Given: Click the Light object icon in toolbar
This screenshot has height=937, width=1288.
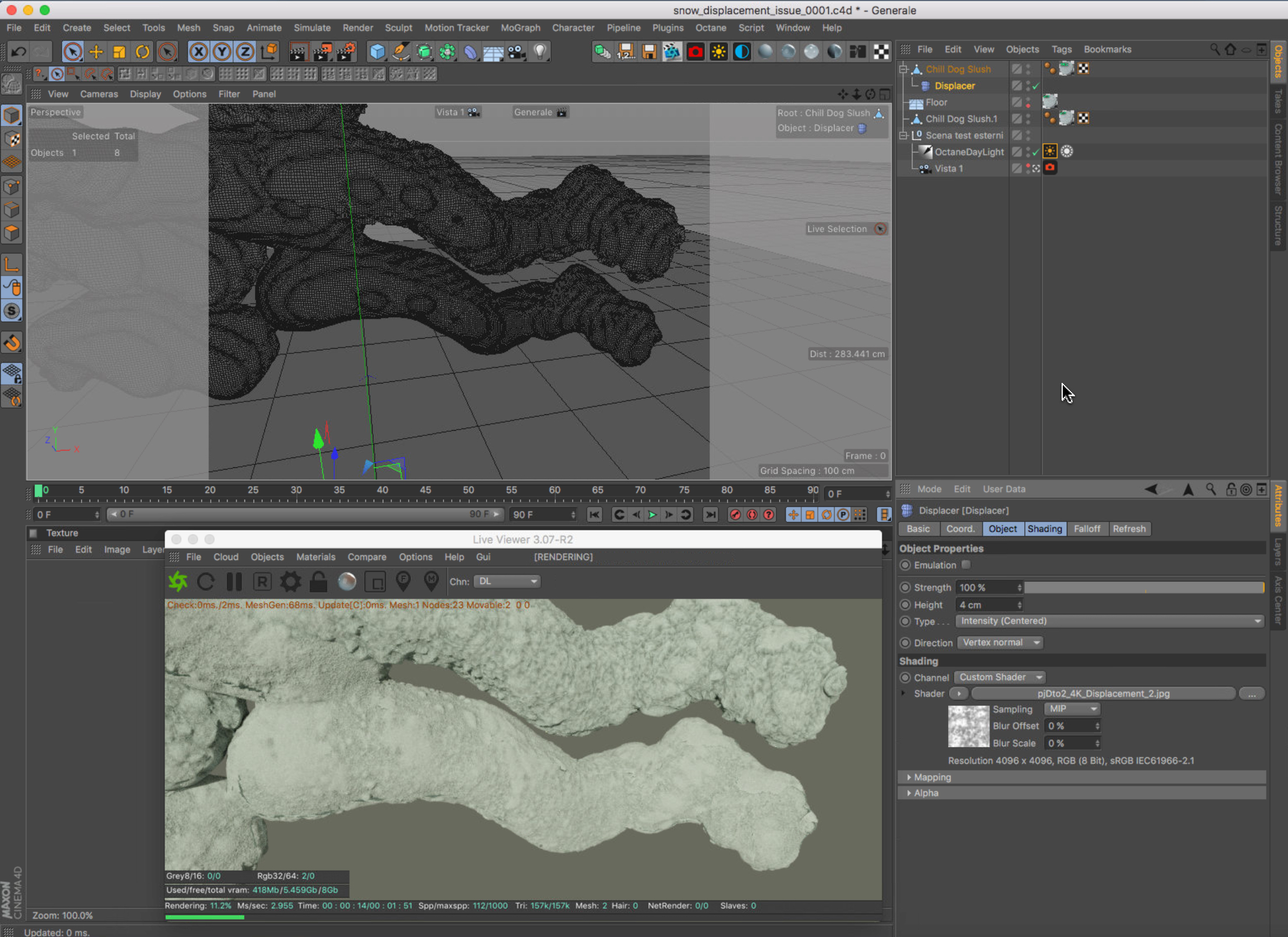Looking at the screenshot, I should pos(541,52).
